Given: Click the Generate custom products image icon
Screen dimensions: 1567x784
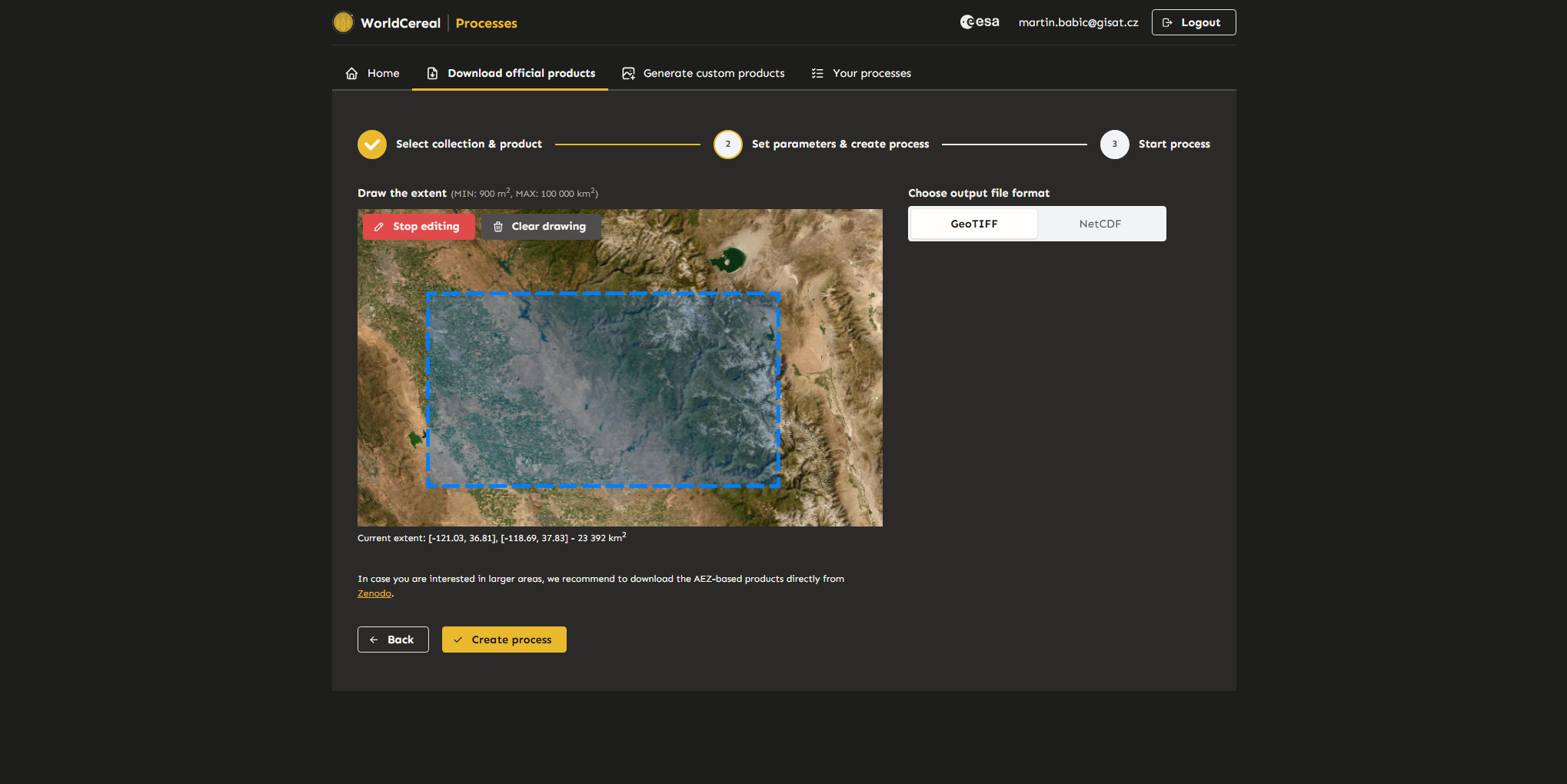Looking at the screenshot, I should pos(628,74).
